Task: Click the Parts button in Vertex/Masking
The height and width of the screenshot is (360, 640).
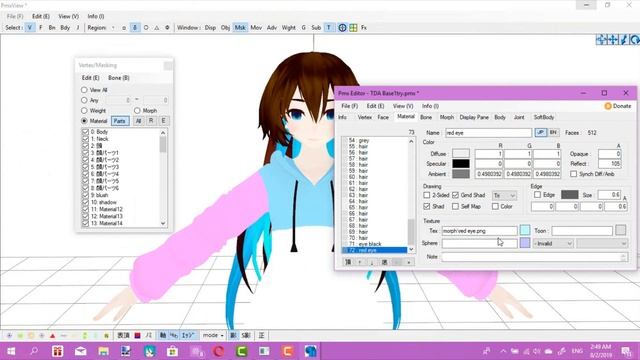Action: (x=120, y=121)
